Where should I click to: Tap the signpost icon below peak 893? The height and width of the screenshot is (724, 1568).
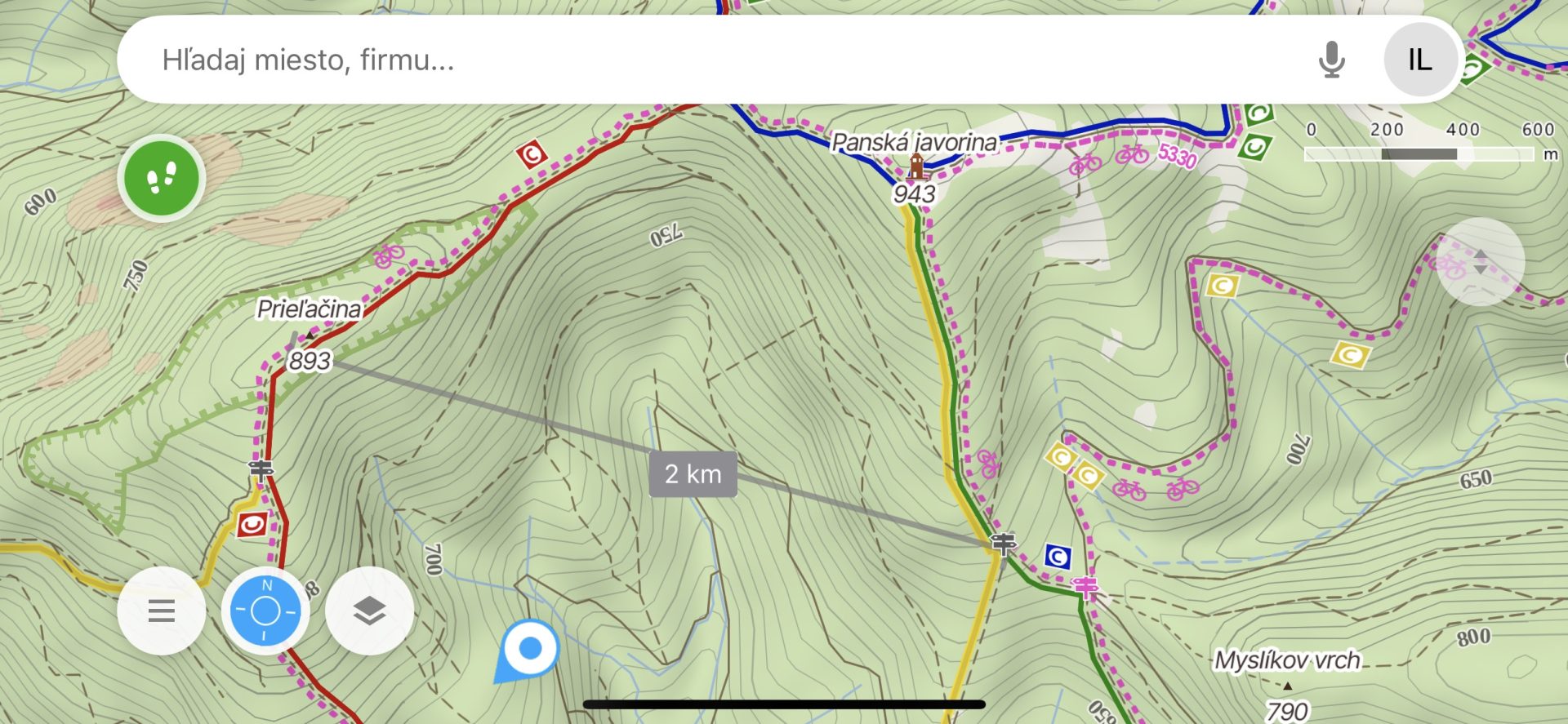tap(261, 469)
